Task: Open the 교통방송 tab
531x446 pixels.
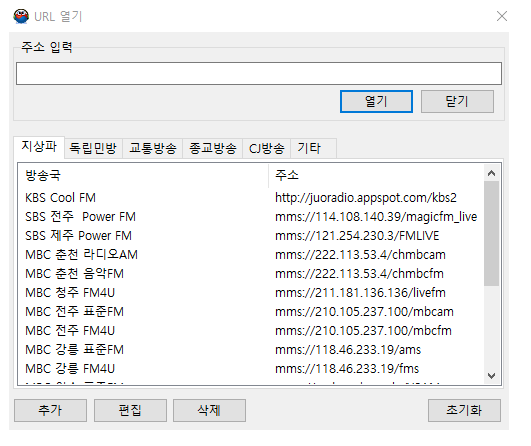Action: pyautogui.click(x=153, y=148)
